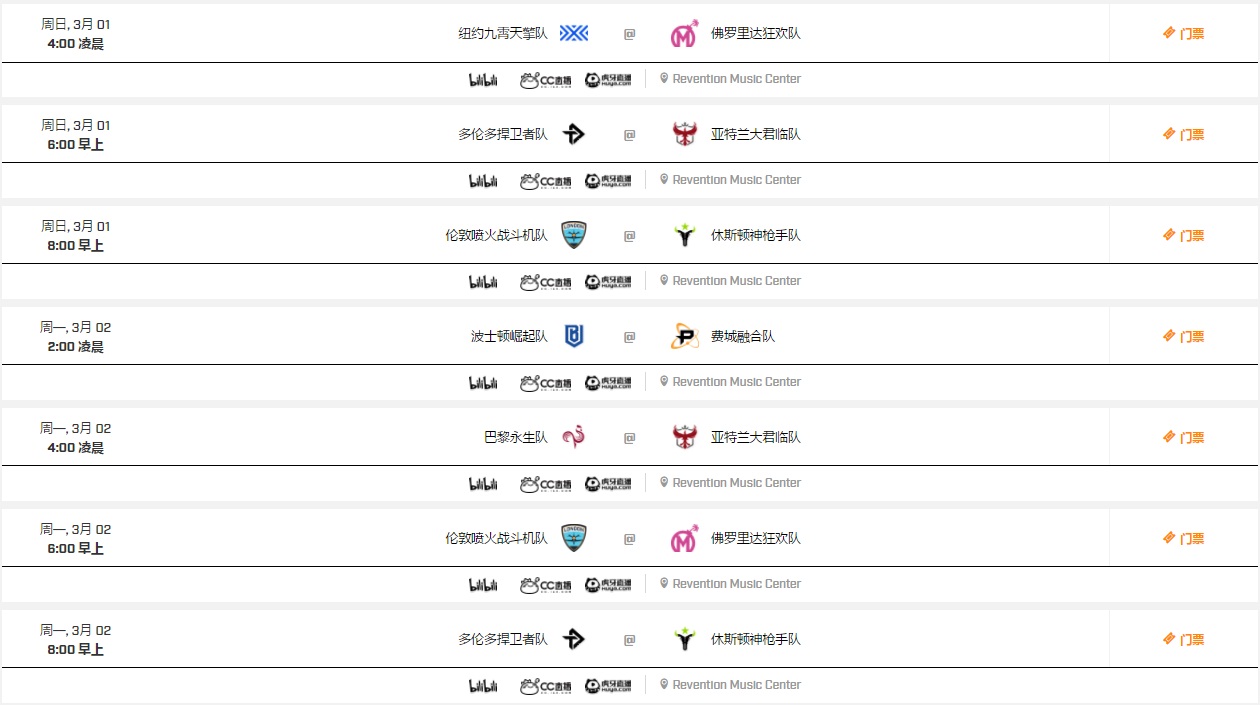
Task: Click the 纽约九霄天擎队 team logo
Action: tap(574, 33)
